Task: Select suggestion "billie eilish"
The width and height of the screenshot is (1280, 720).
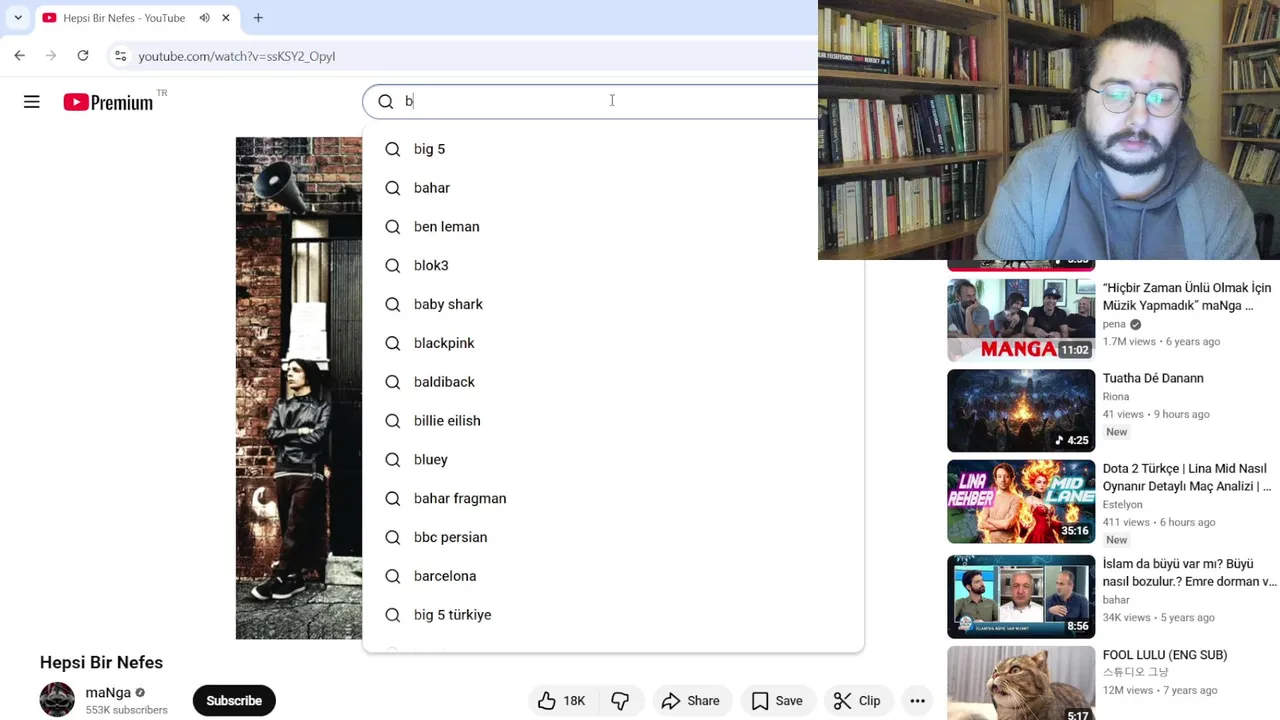Action: pyautogui.click(x=613, y=421)
